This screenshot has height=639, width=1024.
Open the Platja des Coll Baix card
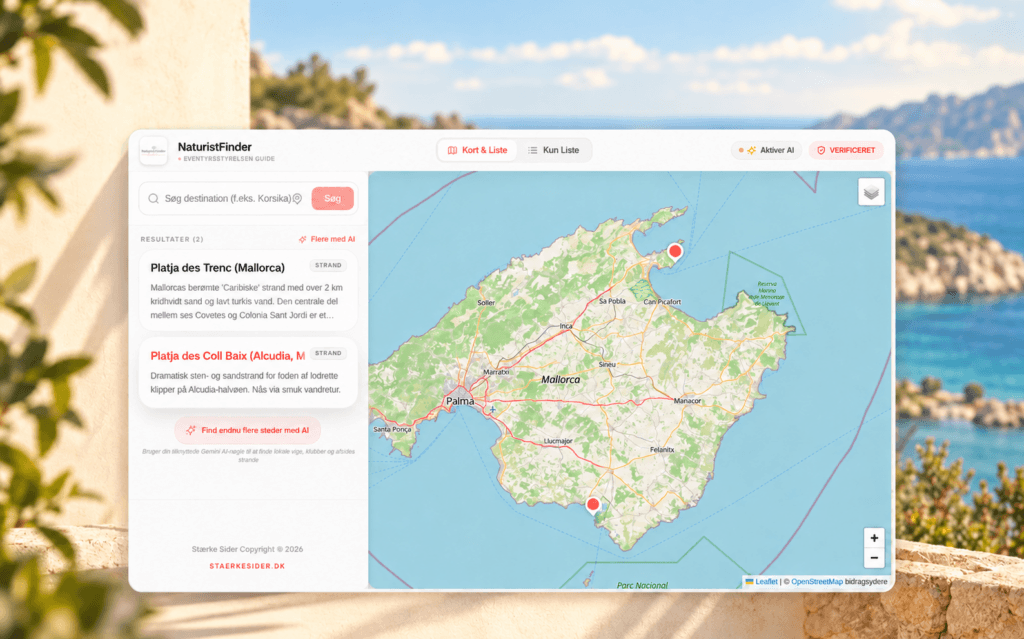point(248,372)
